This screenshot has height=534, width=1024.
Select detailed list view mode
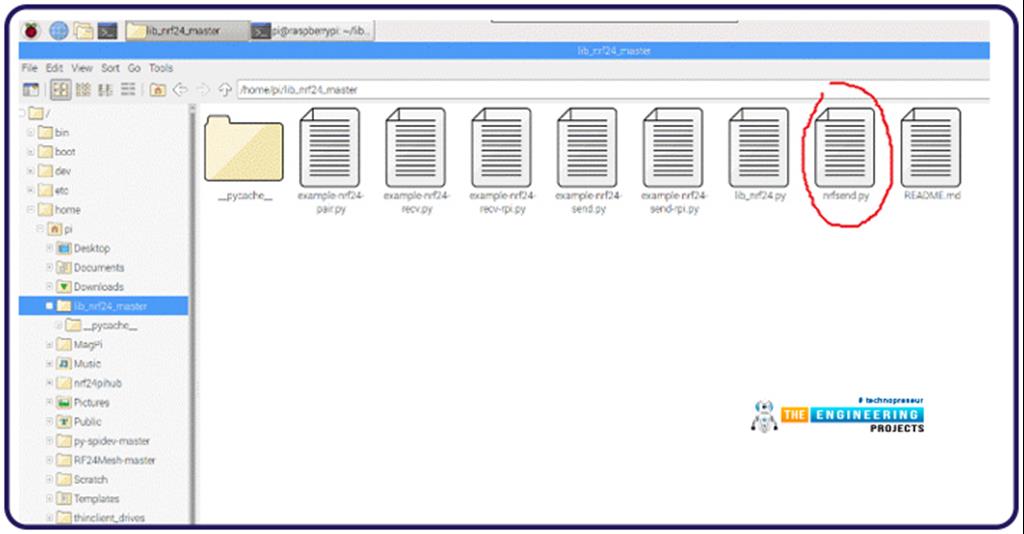tap(128, 89)
